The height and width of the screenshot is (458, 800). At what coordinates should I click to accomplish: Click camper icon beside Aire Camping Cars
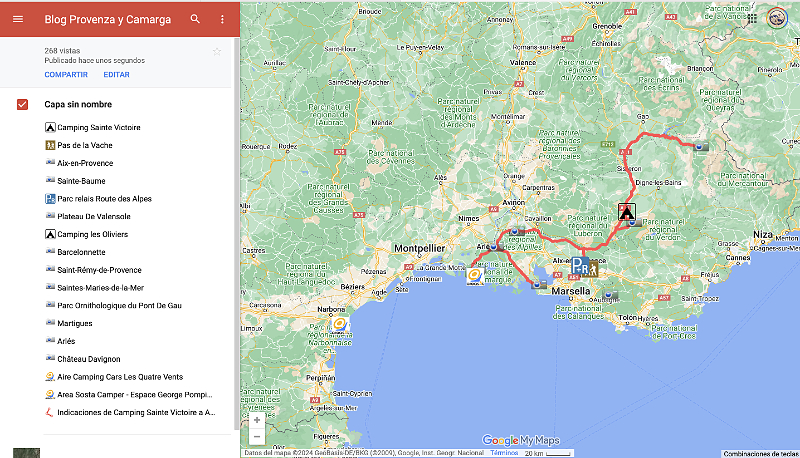pos(50,377)
